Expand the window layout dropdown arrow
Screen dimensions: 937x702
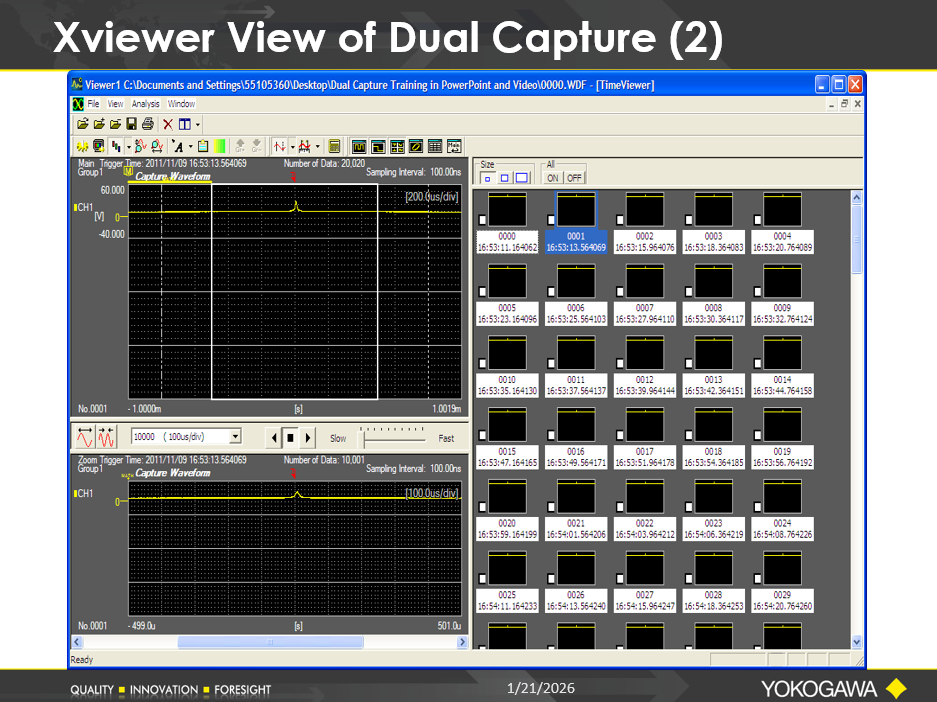(x=198, y=124)
